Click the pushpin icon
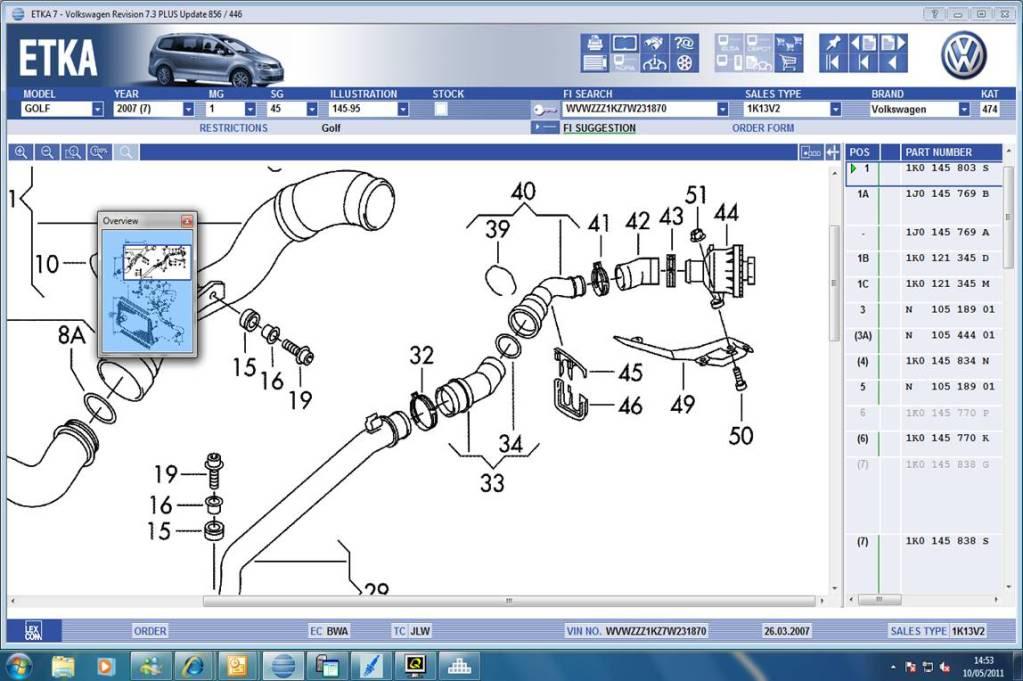1023x681 pixels. (833, 44)
